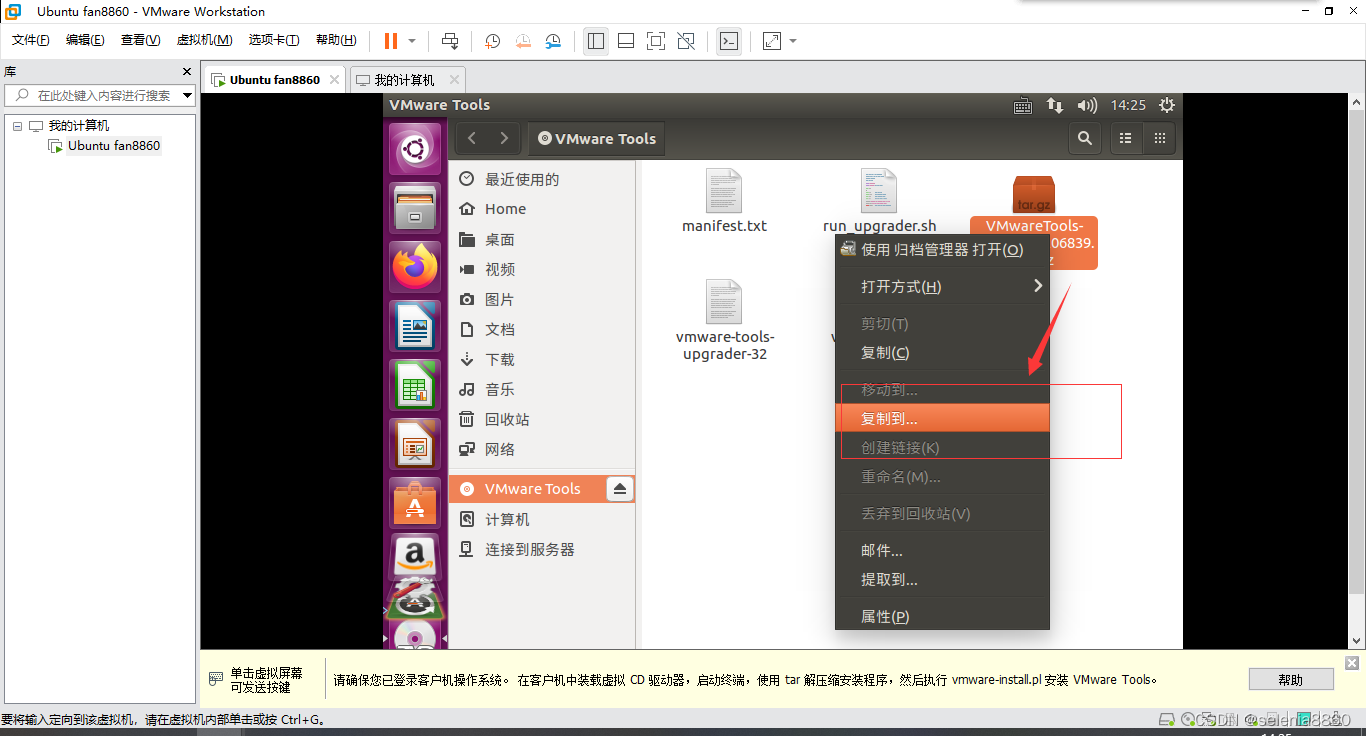
Task: Collapse the 我的计算机 tree node
Action: point(17,126)
